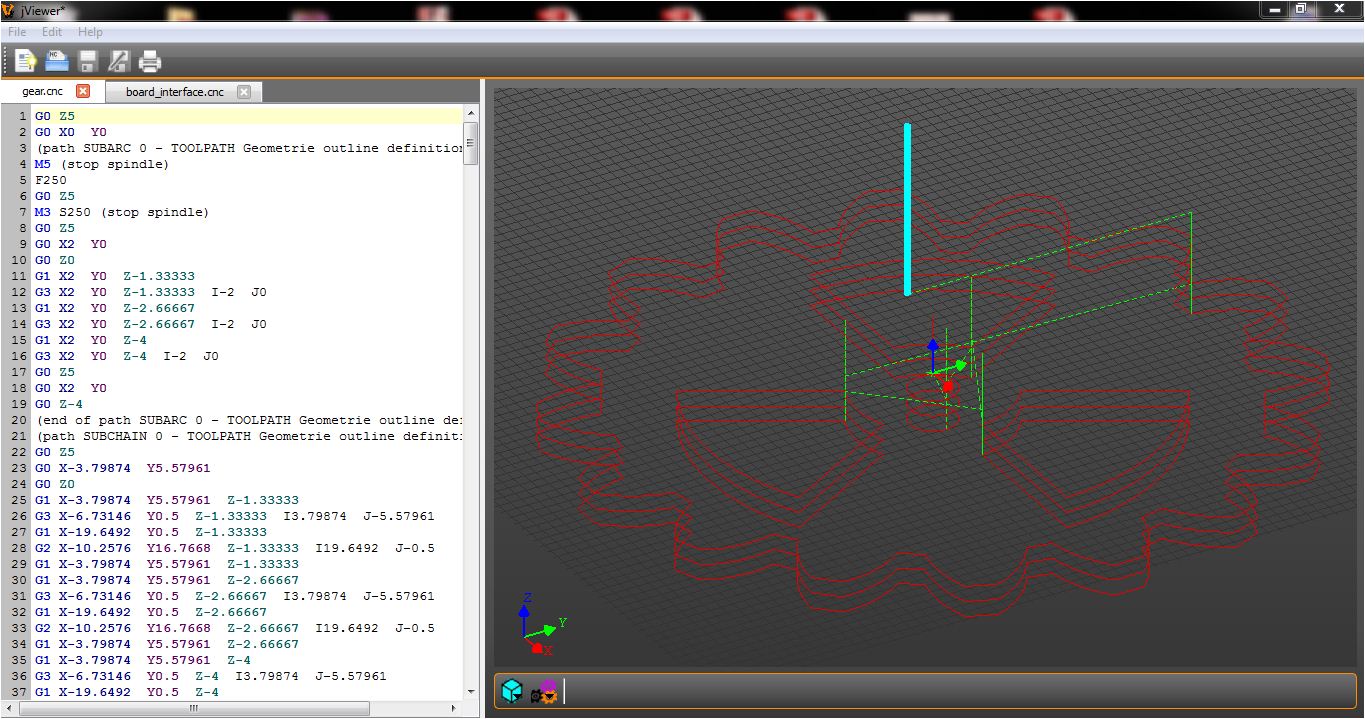Click line 21 '(path SUBCHAIN 0' comment

tap(249, 436)
